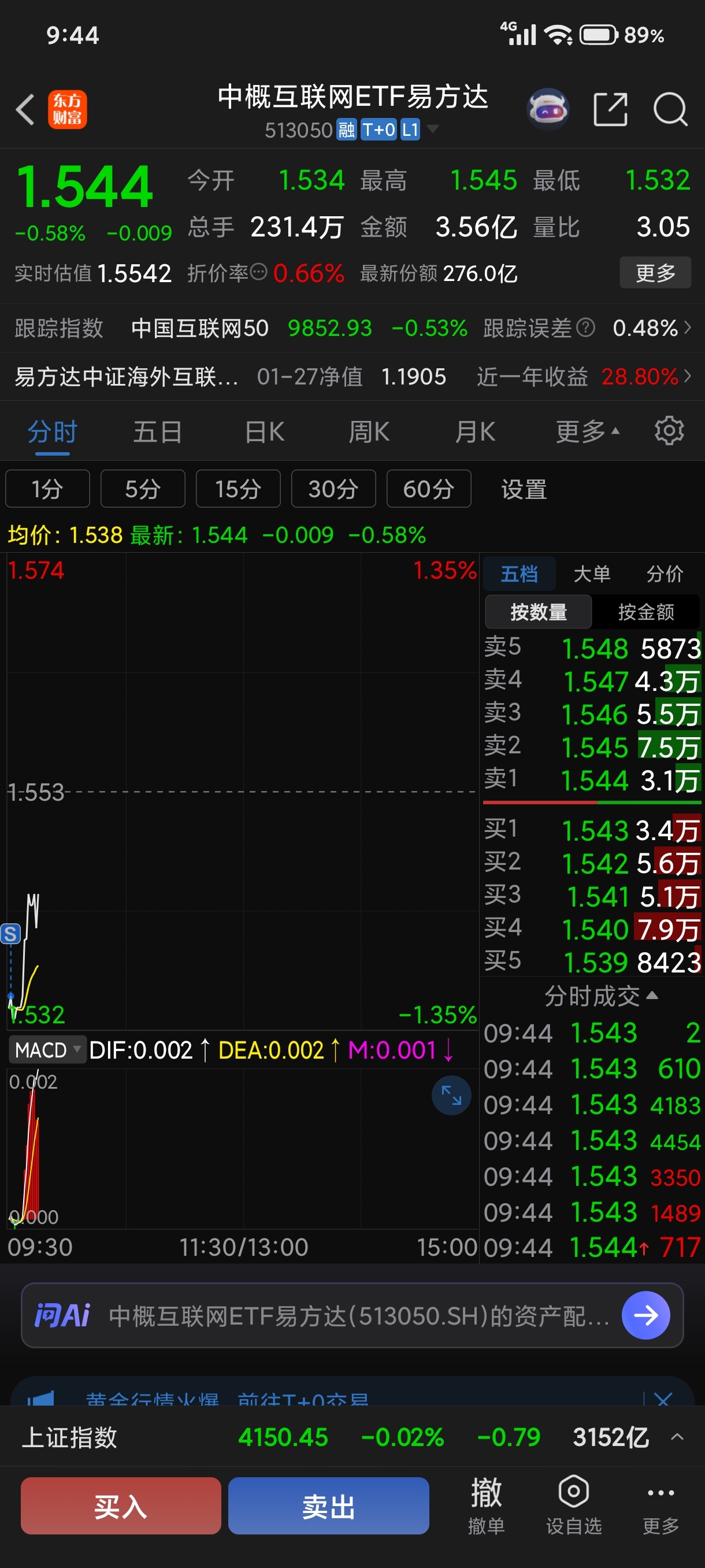Select the 5分 interval
Image resolution: width=705 pixels, height=1568 pixels.
coord(143,488)
